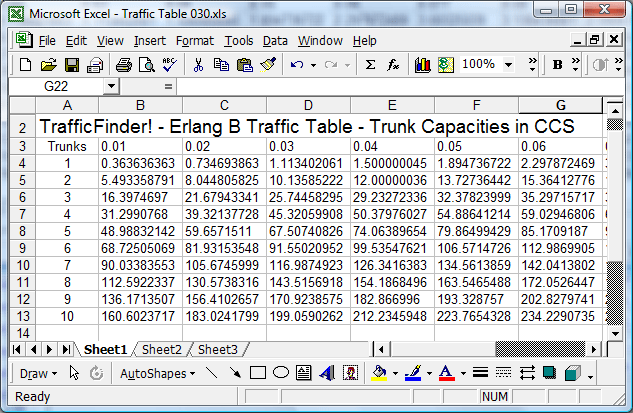
Task: Apply Fill Color paint bucket
Action: tap(379, 373)
